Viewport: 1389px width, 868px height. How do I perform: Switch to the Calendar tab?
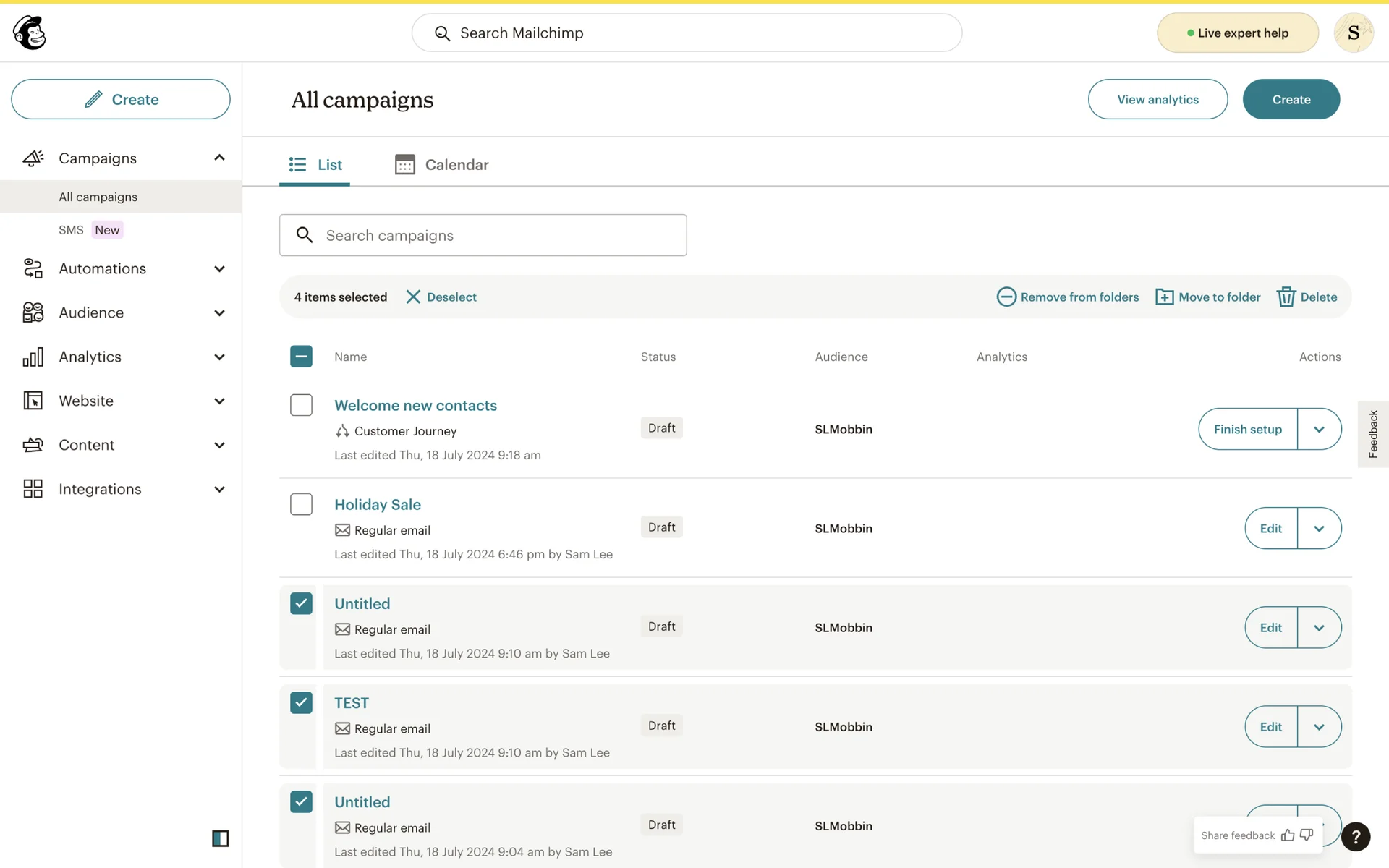[x=442, y=165]
